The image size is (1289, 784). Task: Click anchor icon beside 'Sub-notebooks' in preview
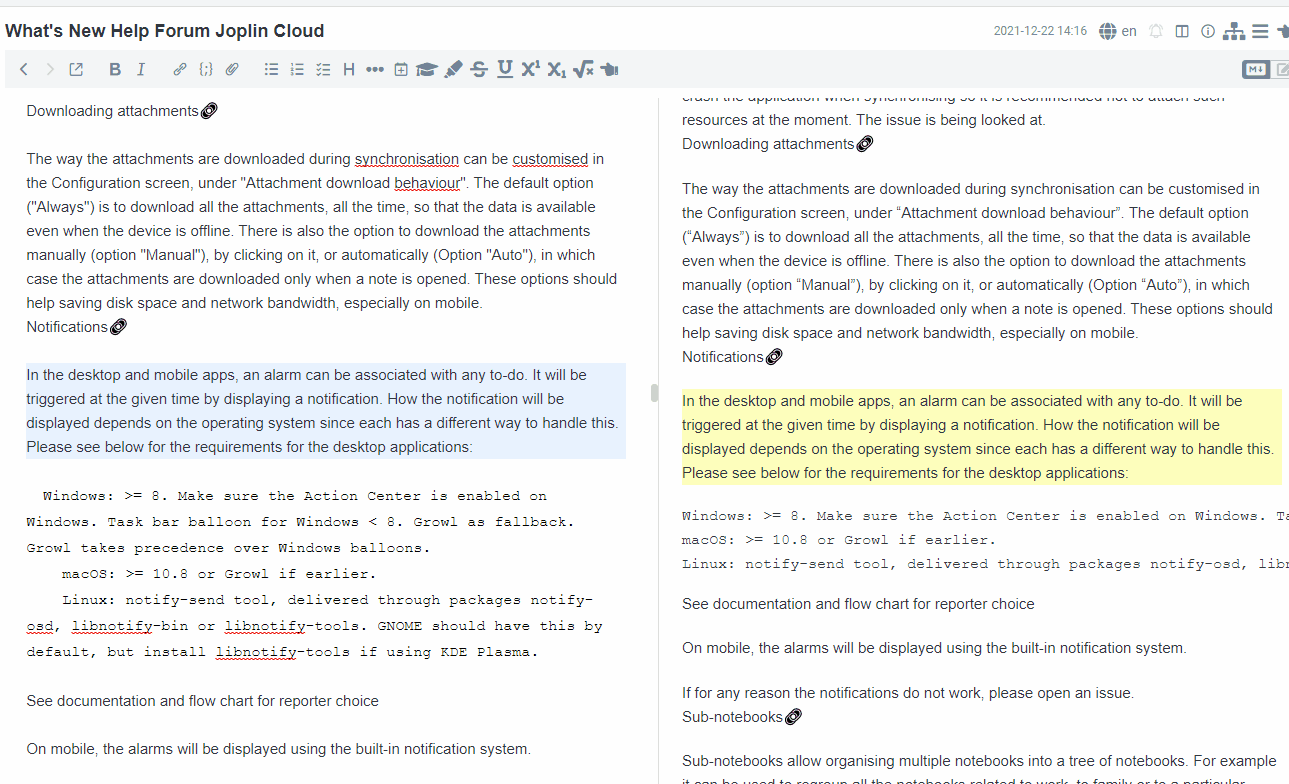tap(794, 717)
